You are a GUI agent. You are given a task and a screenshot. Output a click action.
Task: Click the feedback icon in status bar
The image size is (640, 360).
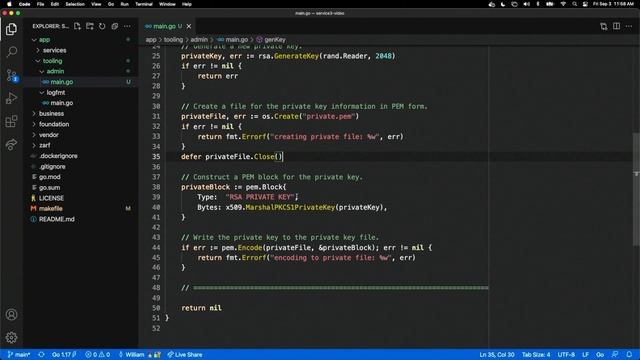pos(615,355)
